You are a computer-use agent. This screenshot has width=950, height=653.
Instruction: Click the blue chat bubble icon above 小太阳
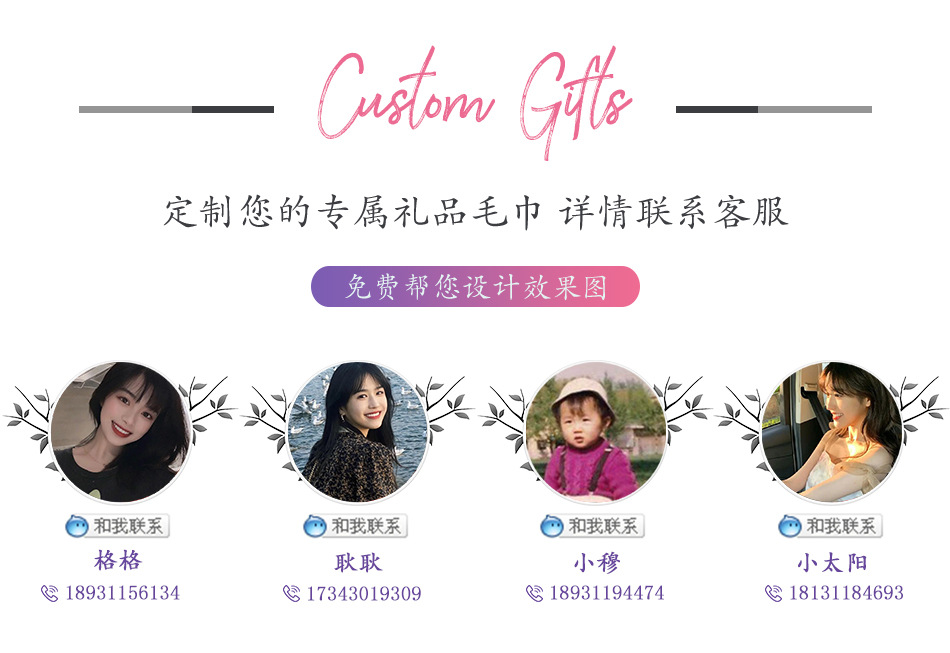pos(790,526)
